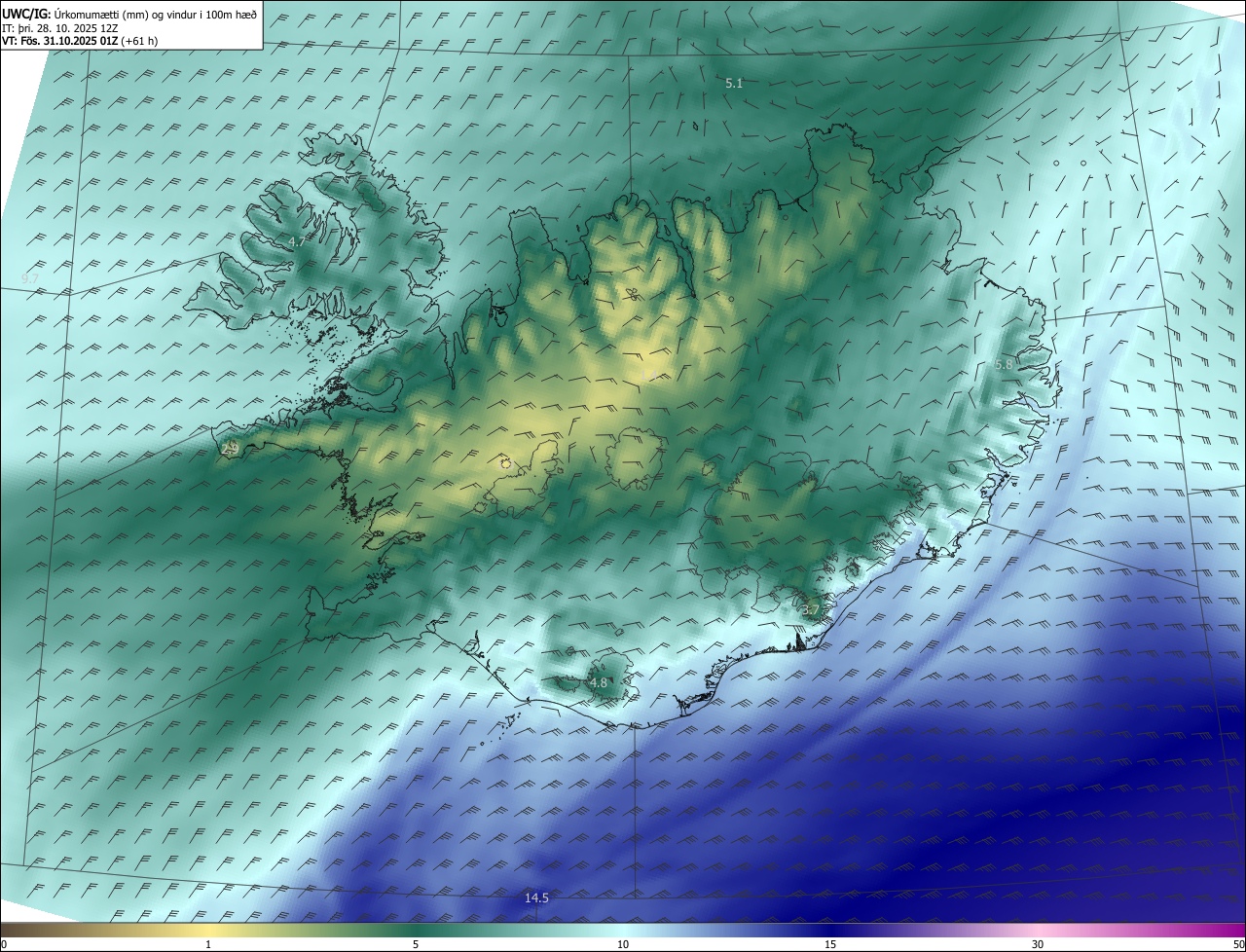Click the map value label 4.8
The width and height of the screenshot is (1246, 952).
click(x=598, y=683)
